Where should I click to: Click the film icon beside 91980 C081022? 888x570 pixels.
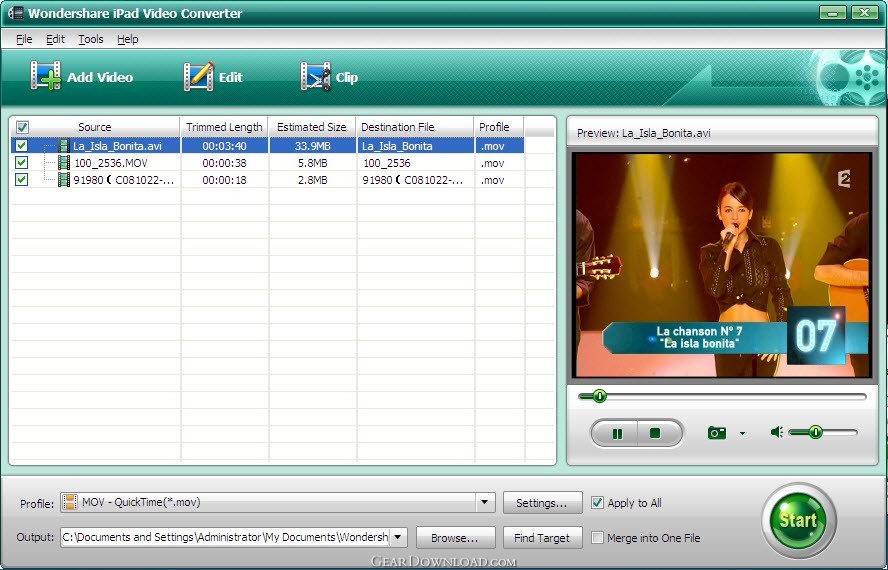64,180
